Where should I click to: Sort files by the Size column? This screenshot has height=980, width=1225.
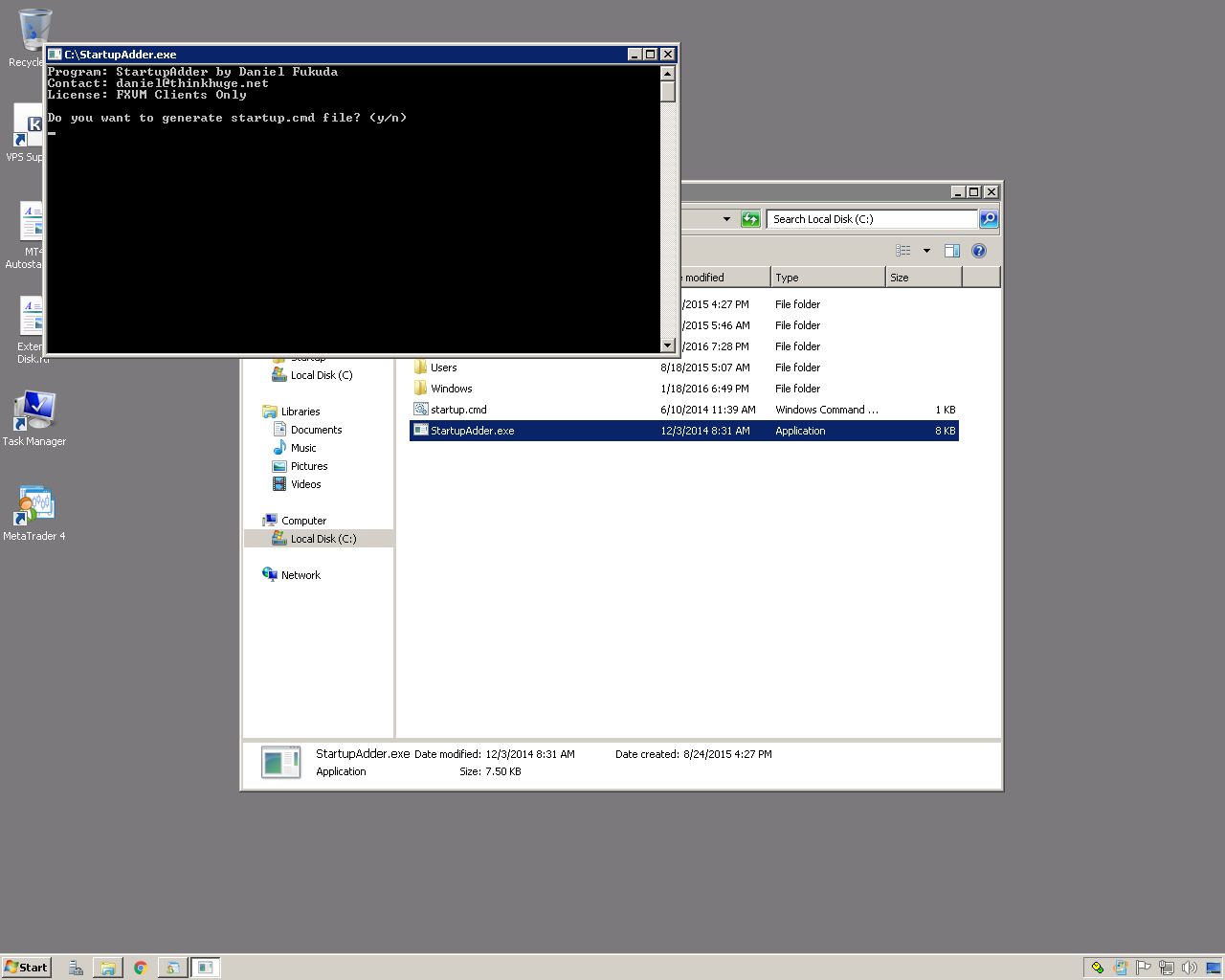923,278
